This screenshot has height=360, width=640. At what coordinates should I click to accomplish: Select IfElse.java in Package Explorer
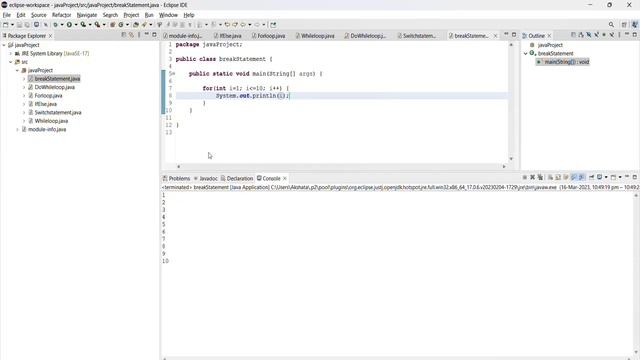click(46, 104)
